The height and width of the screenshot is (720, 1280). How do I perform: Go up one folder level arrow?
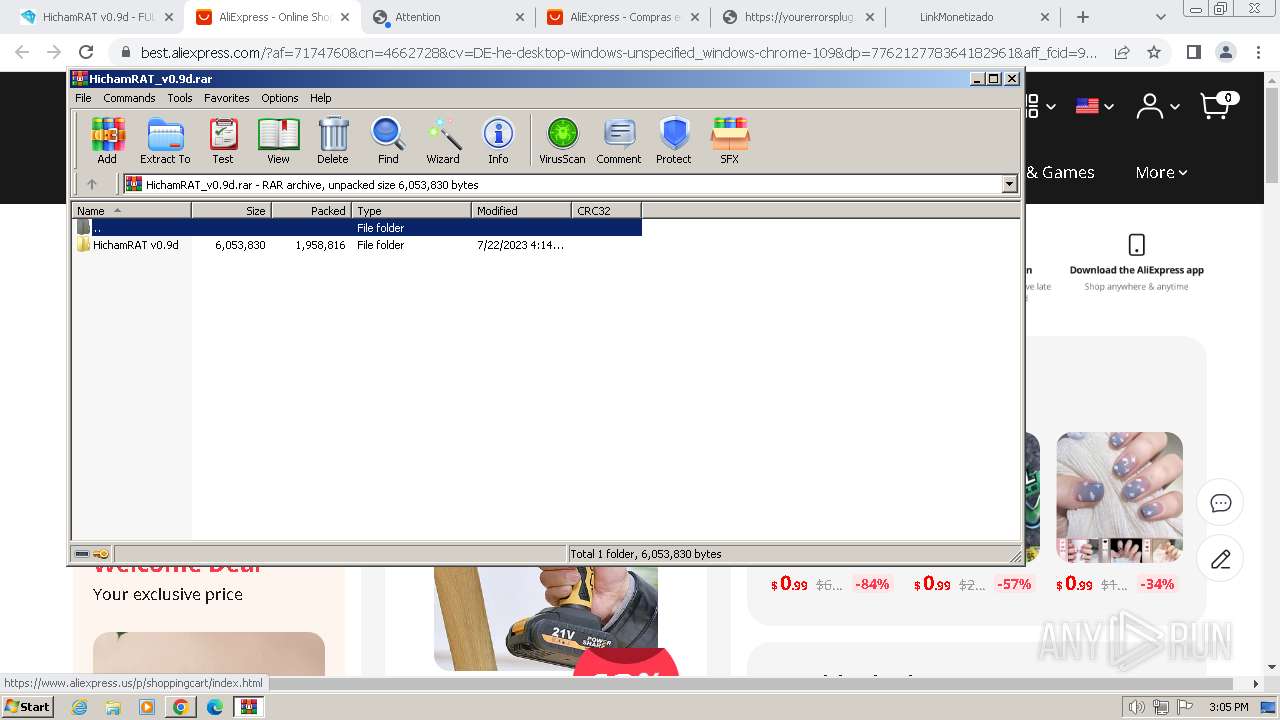[x=92, y=184]
